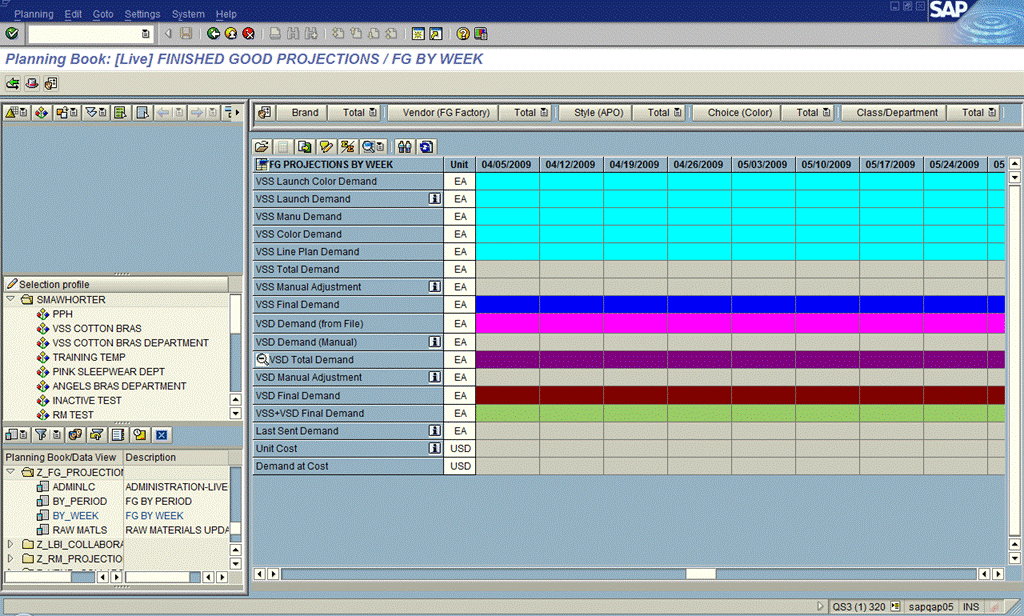1024x616 pixels.
Task: Click the info icon on Last Sent Demand row
Action: pyautogui.click(x=434, y=430)
